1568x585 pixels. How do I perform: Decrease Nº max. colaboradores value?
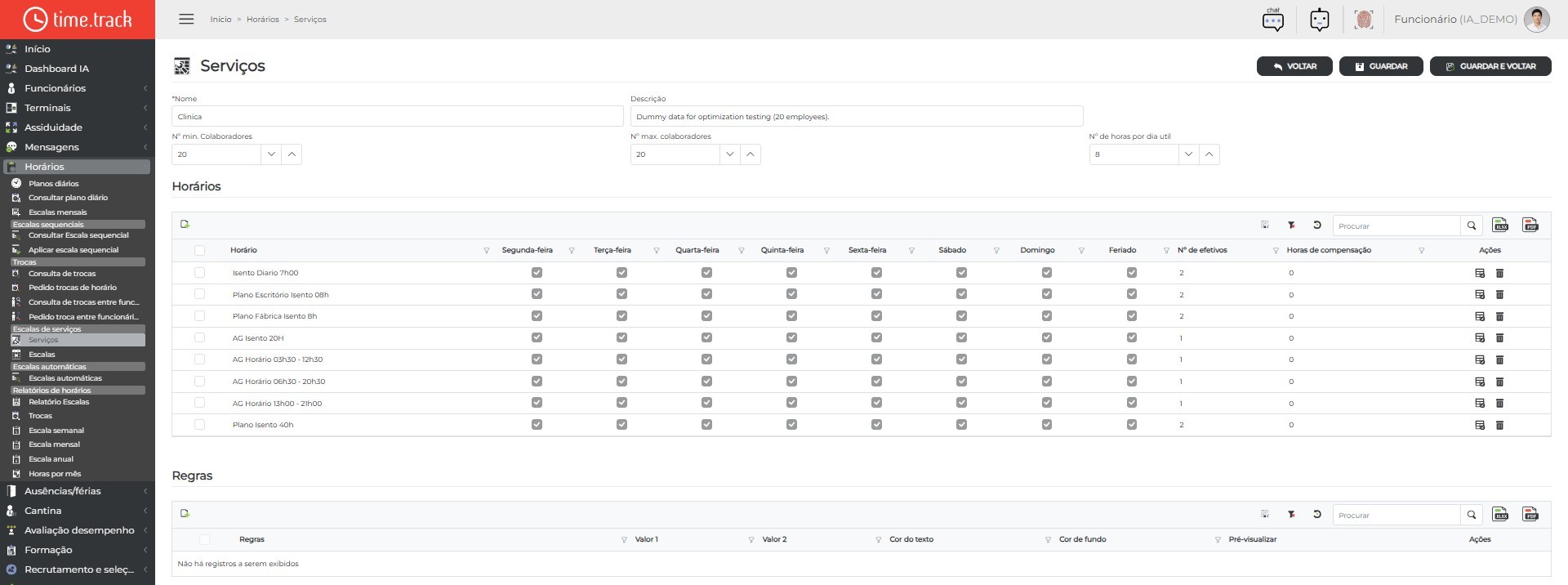(730, 154)
